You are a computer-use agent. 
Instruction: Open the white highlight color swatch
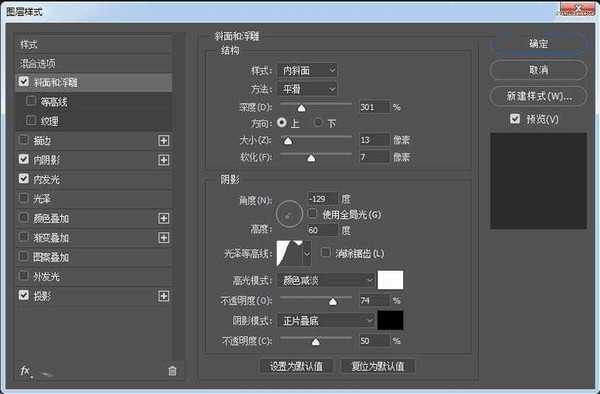point(390,280)
